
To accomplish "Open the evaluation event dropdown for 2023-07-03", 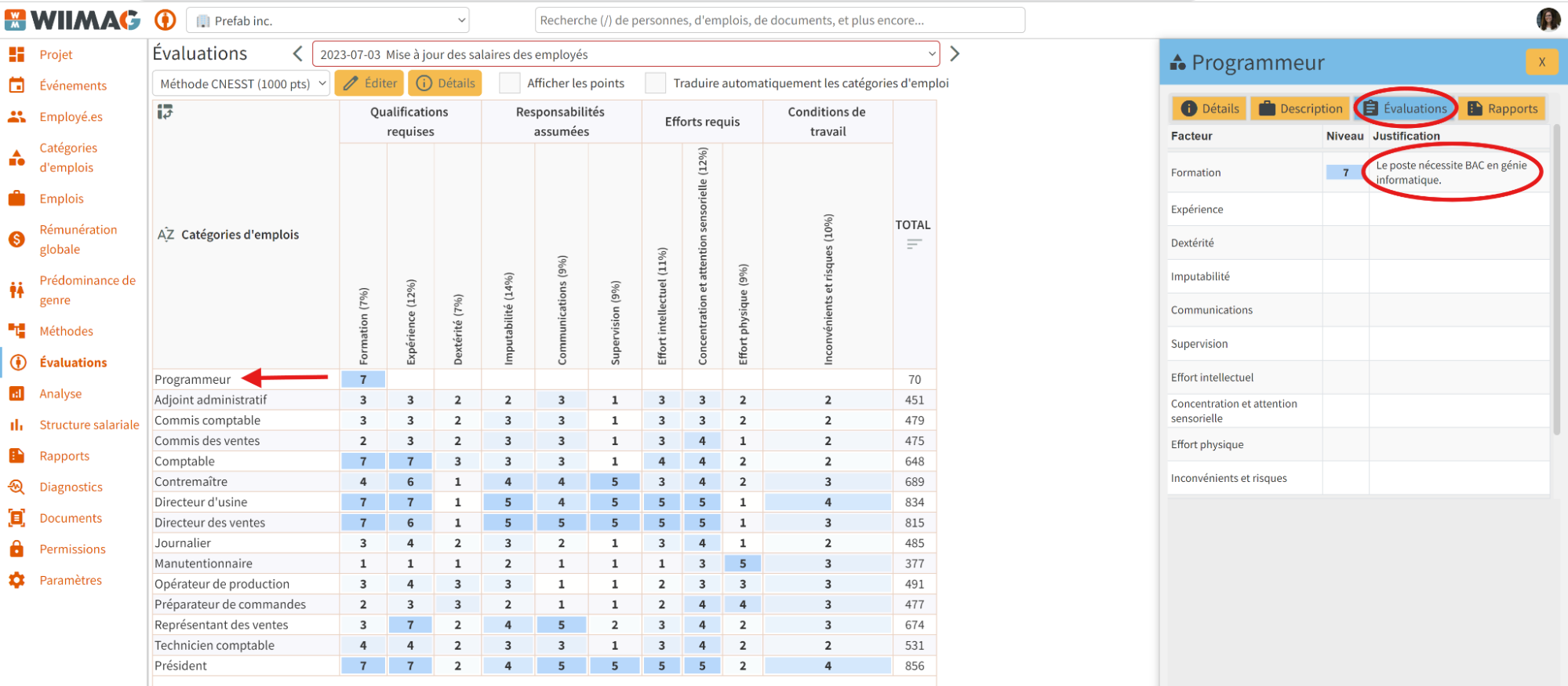I will (626, 54).
